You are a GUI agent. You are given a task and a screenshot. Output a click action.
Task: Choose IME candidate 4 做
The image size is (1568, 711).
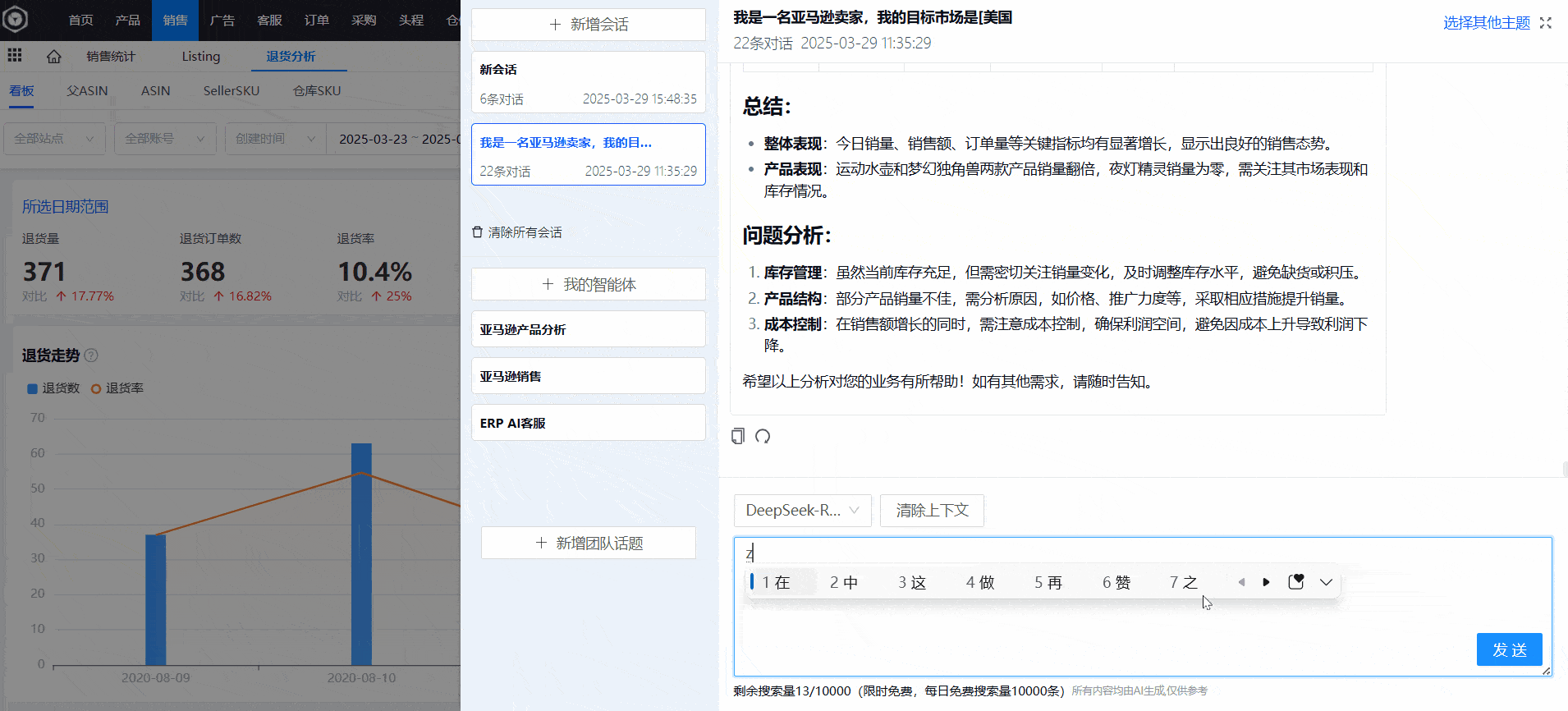pos(980,582)
